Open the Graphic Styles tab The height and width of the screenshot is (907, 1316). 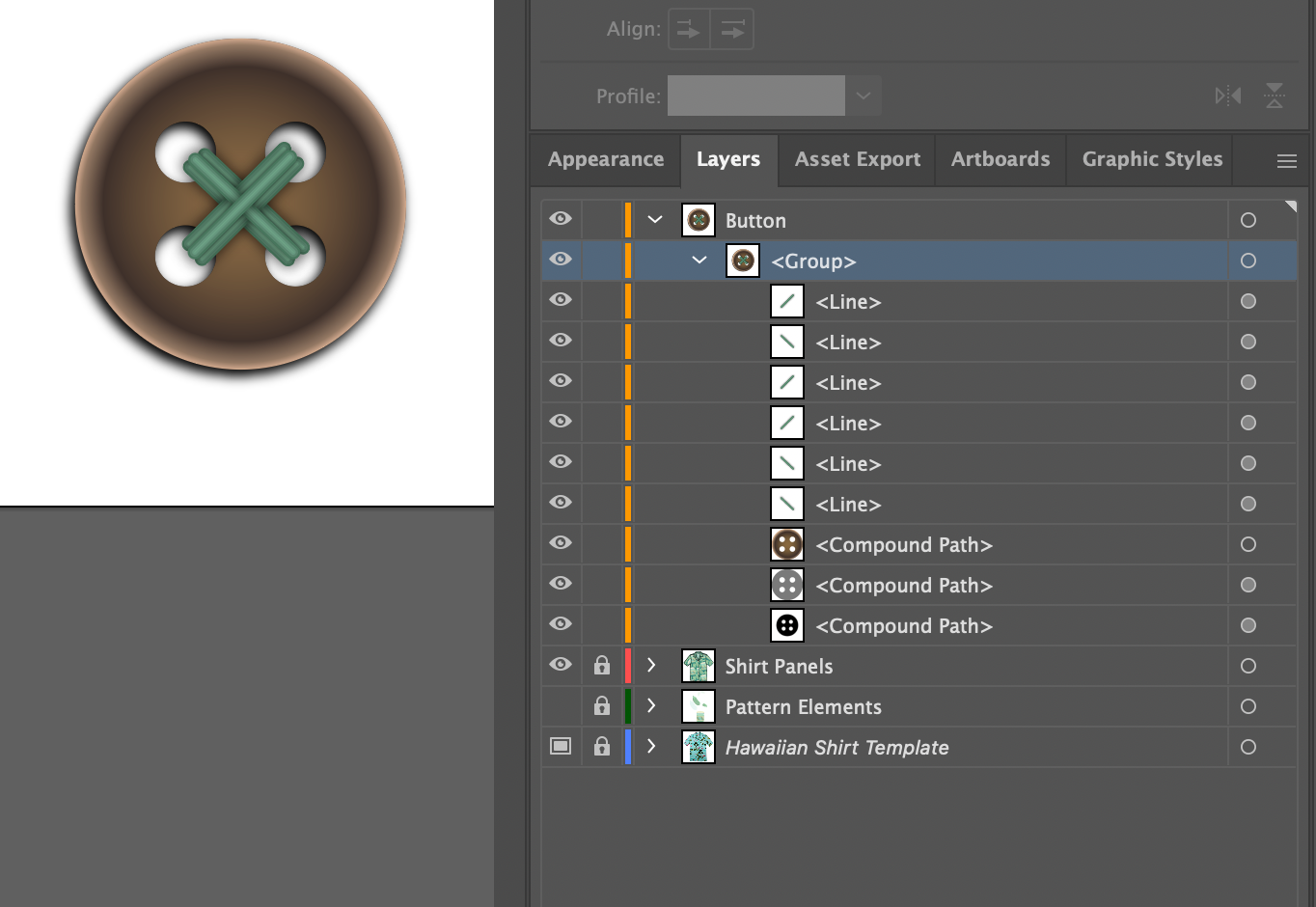1152,159
